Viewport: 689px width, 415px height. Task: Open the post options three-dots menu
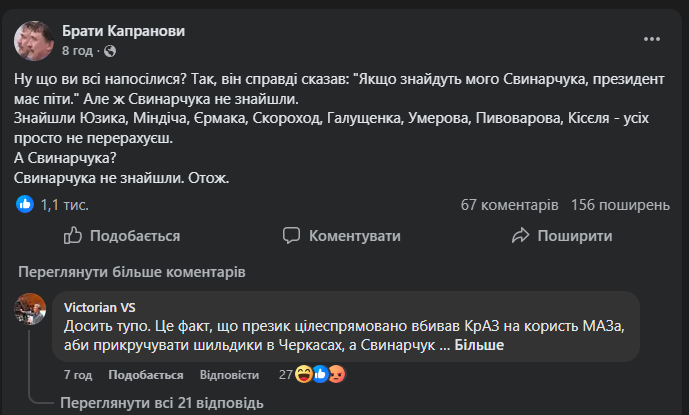pos(652,40)
